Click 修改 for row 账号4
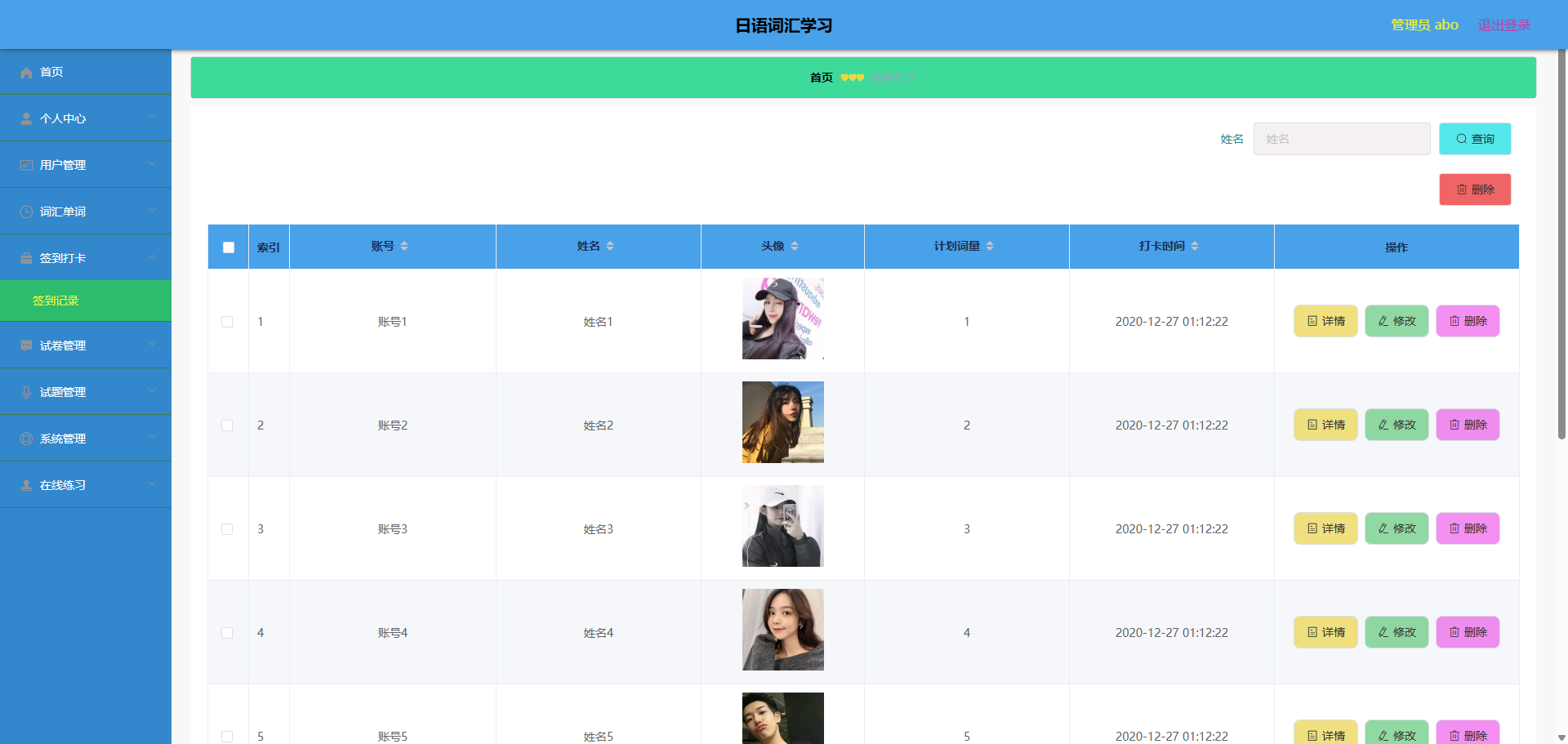Image resolution: width=1568 pixels, height=744 pixels. (x=1396, y=632)
